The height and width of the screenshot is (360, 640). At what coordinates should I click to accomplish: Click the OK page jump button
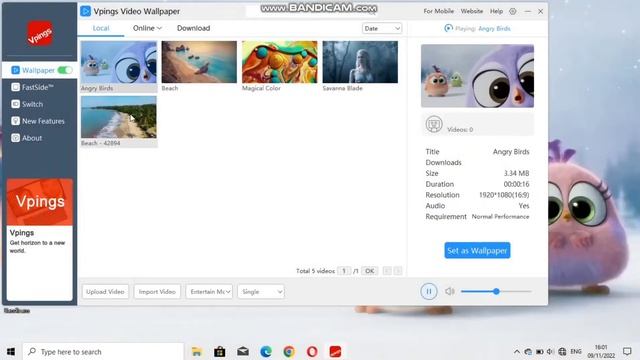pos(369,271)
